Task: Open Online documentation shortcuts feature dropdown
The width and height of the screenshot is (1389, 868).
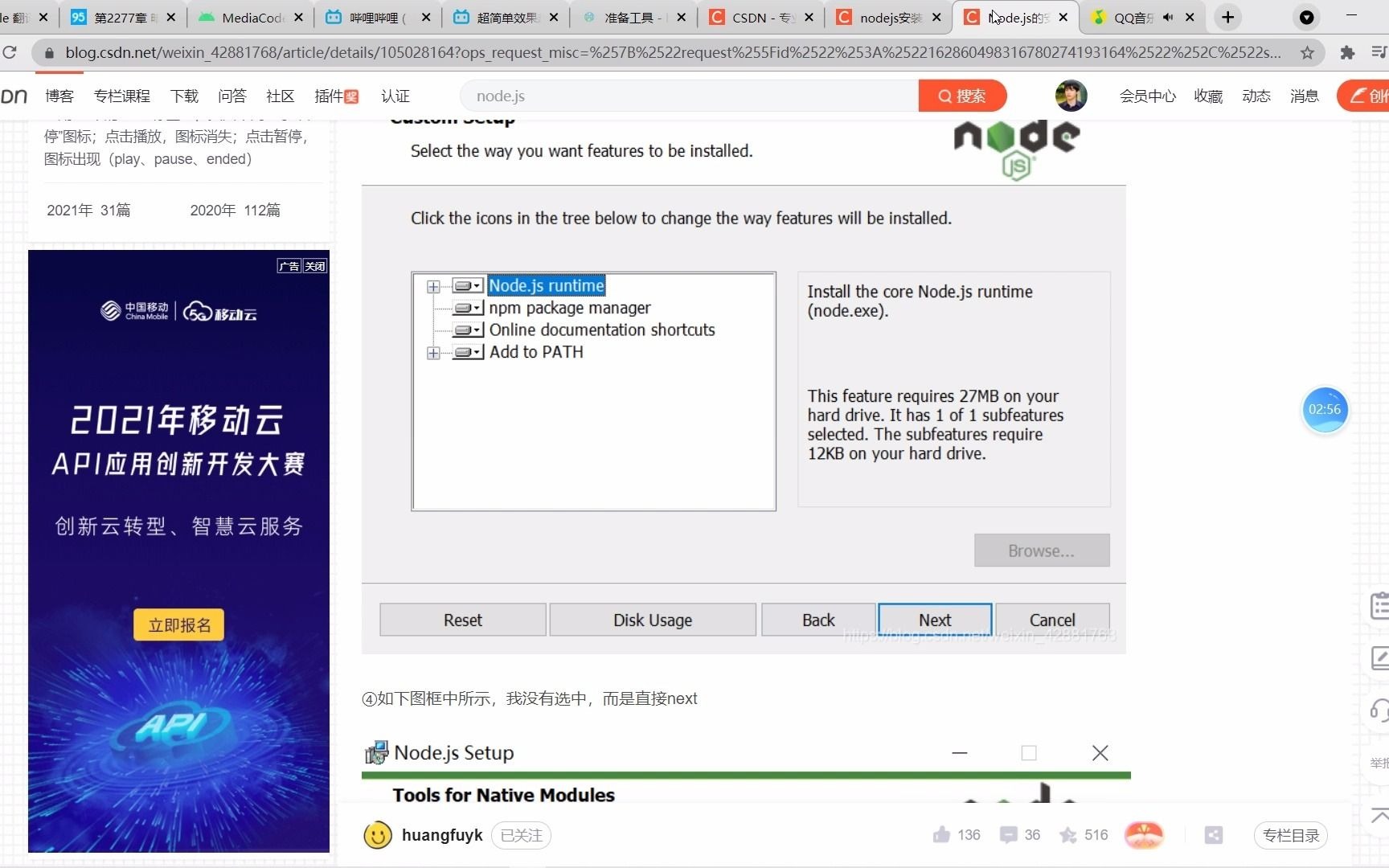Action: coord(467,330)
